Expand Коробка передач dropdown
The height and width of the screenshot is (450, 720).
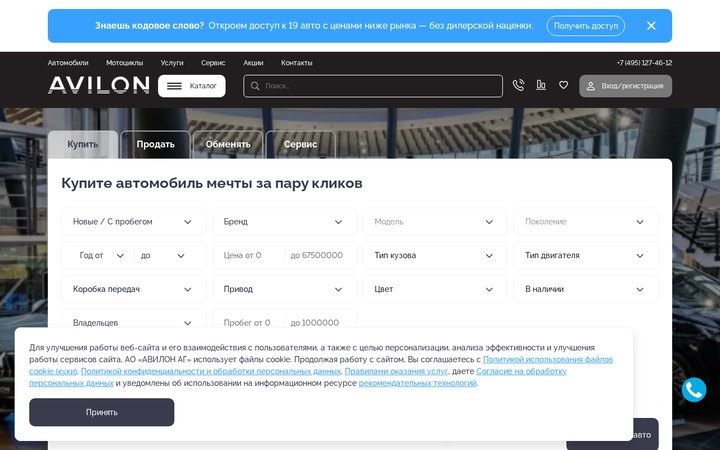click(x=134, y=289)
